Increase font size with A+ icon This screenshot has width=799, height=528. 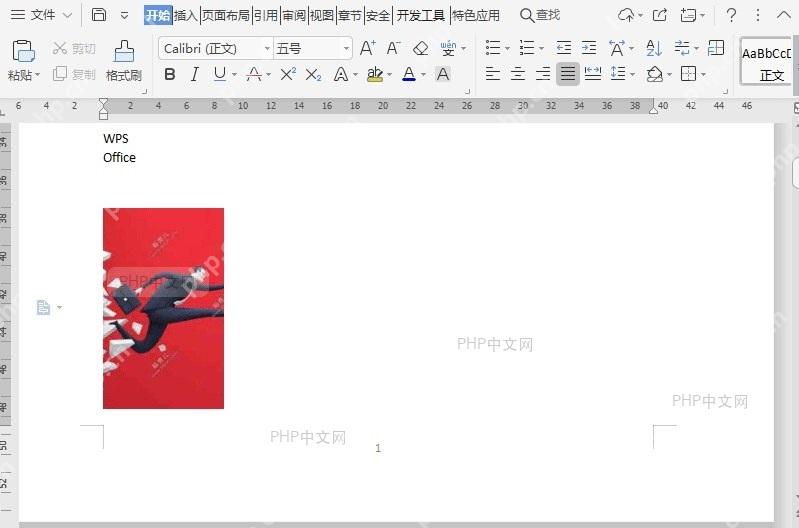pos(367,48)
